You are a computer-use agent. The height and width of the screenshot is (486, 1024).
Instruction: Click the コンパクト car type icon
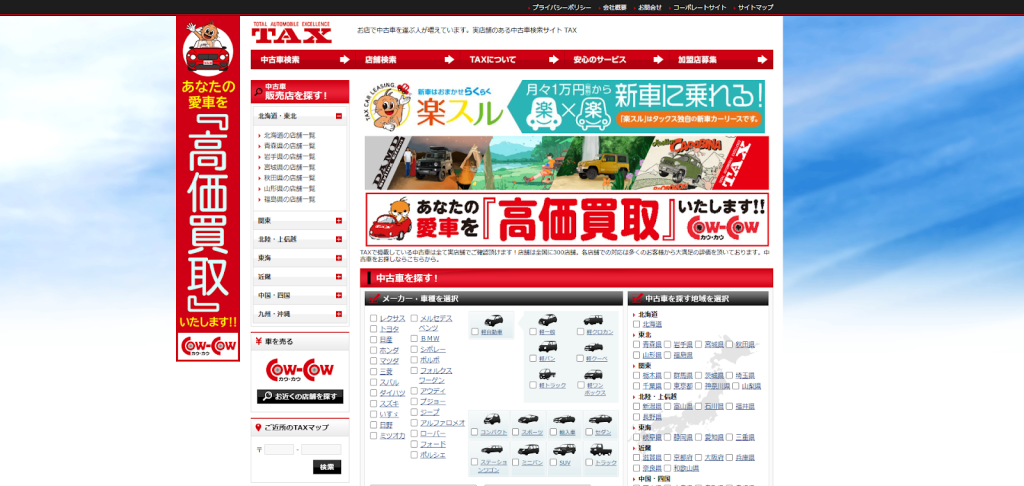coord(491,420)
